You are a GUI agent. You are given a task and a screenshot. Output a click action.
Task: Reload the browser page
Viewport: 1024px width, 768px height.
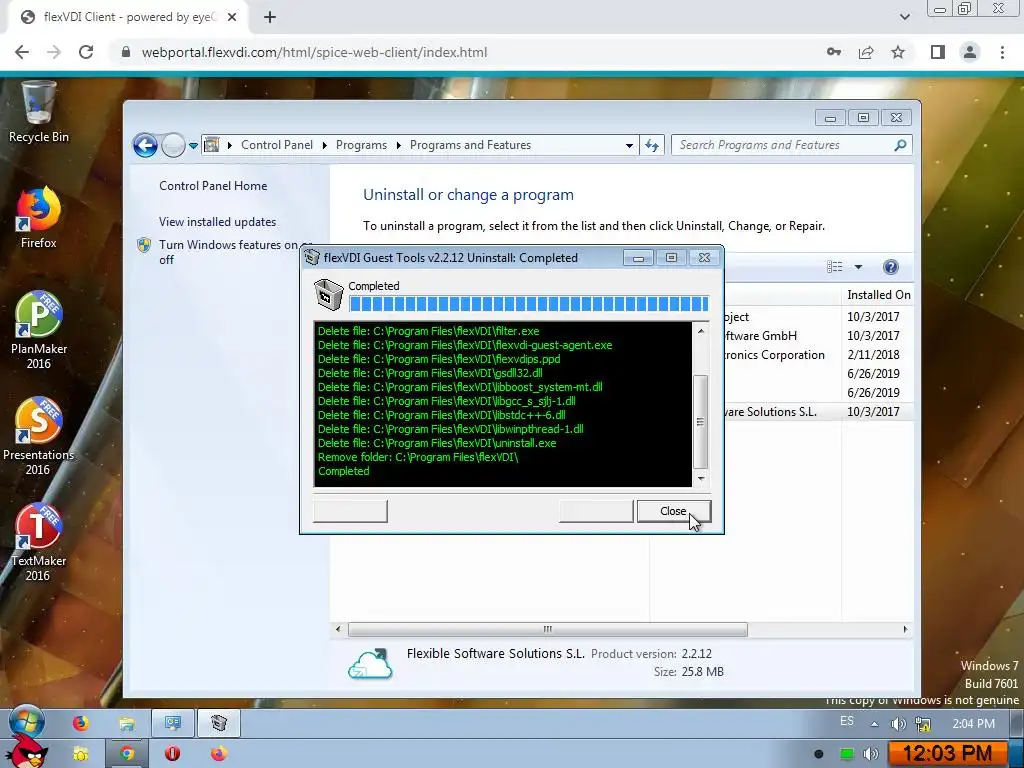(86, 52)
